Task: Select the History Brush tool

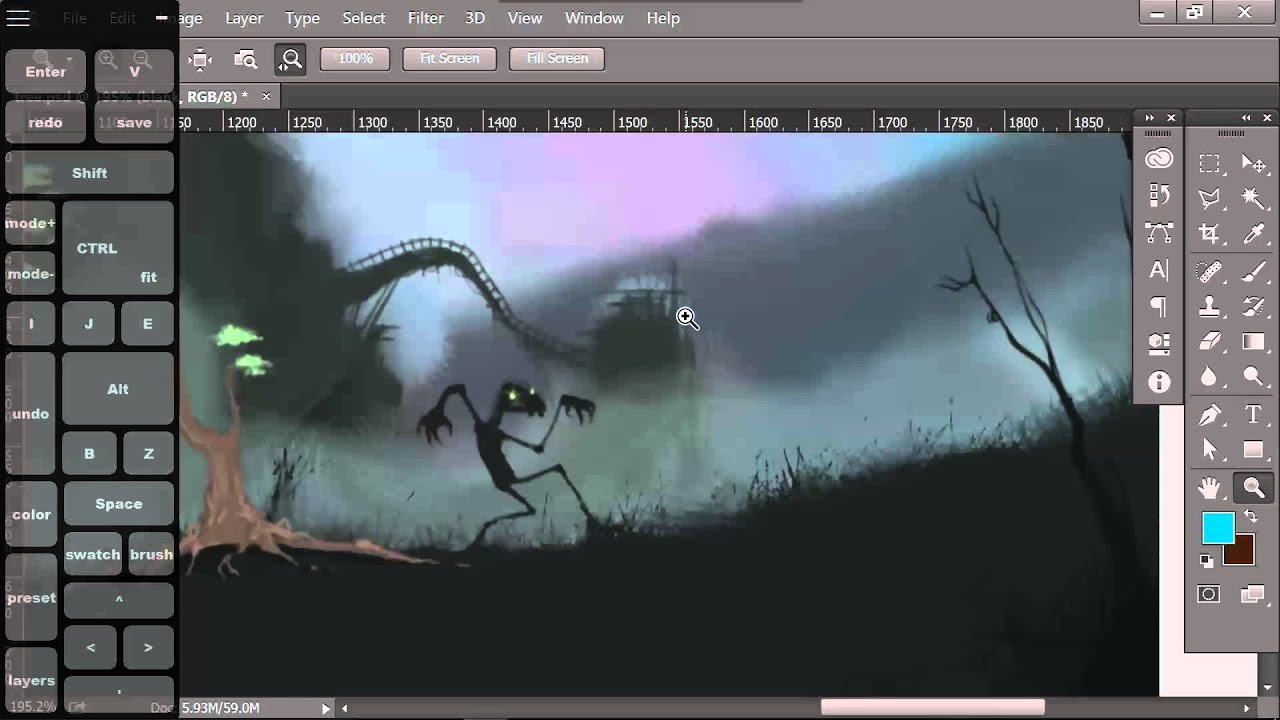Action: click(x=1253, y=306)
